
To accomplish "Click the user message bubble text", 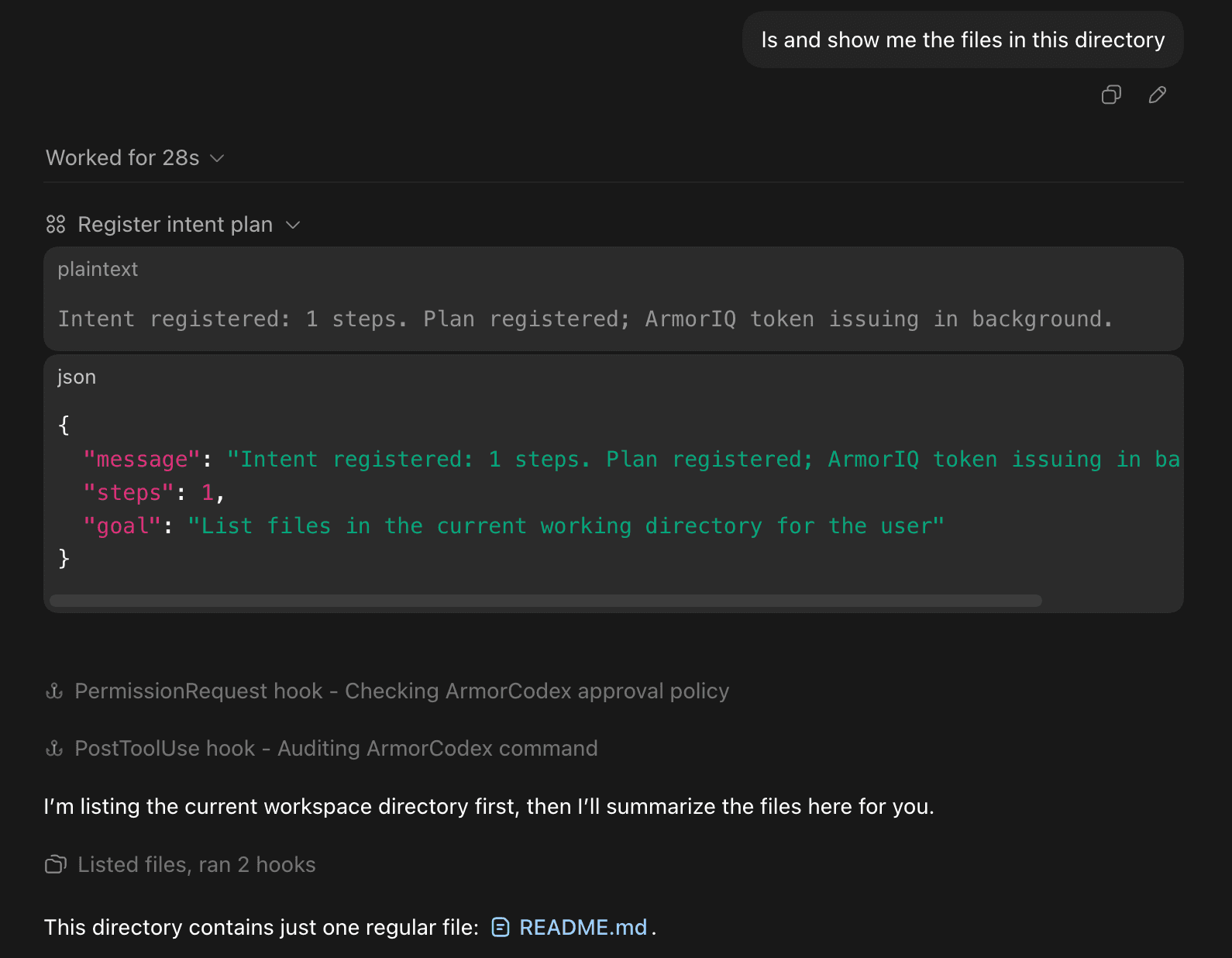I will pyautogui.click(x=963, y=40).
